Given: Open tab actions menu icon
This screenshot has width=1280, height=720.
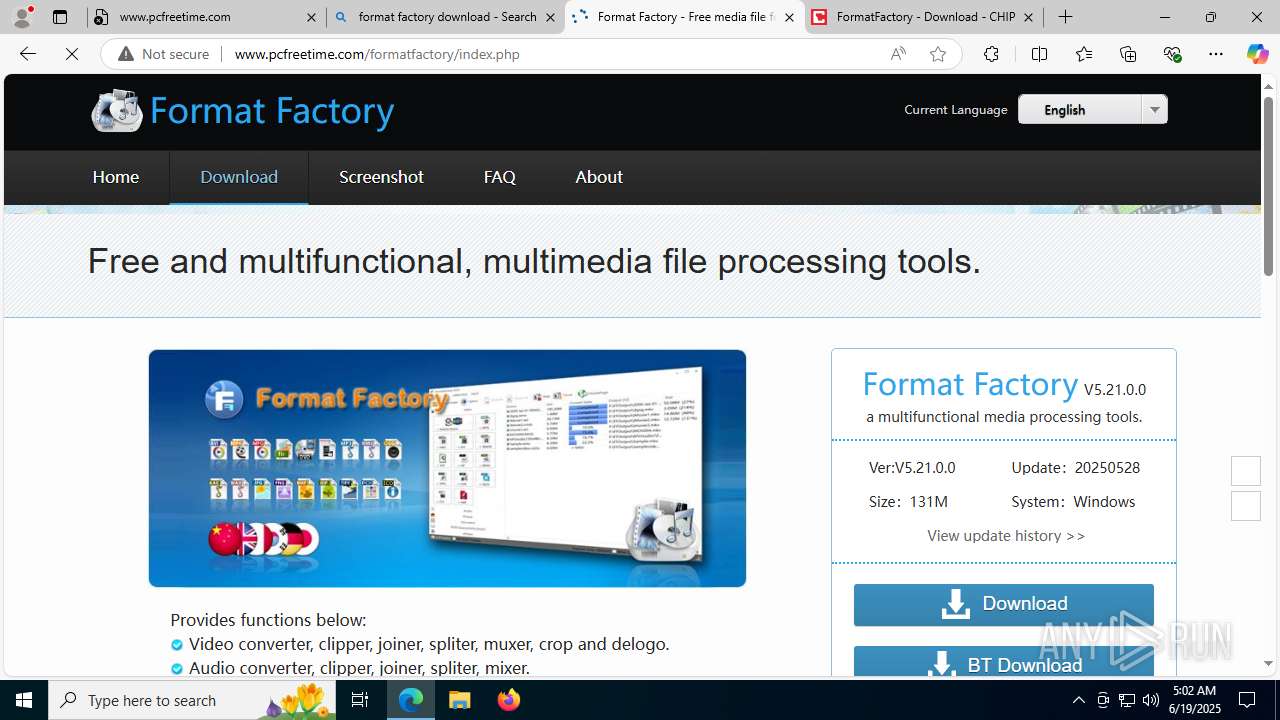Looking at the screenshot, I should (x=60, y=17).
